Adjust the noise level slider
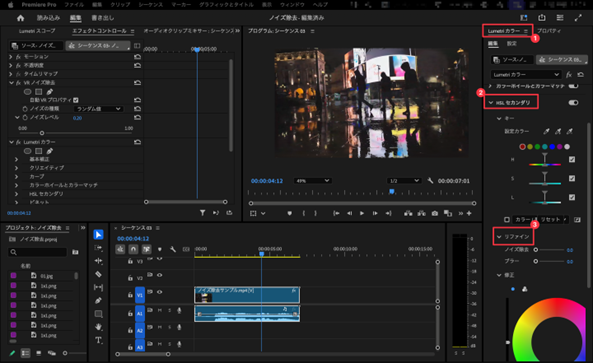The width and height of the screenshot is (593, 363). pos(42,133)
